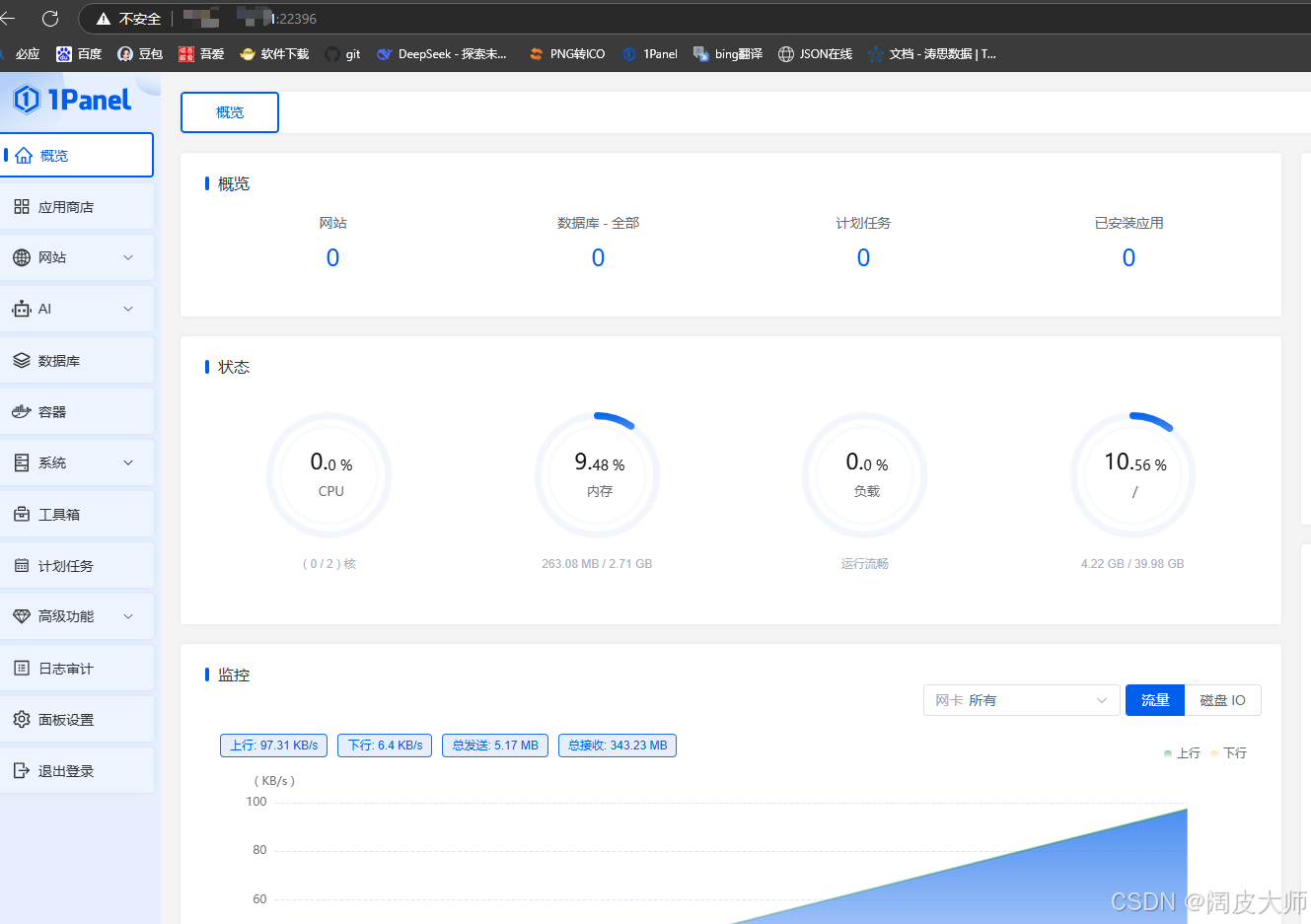Click the 日志审计 list icon
Viewport: 1311px width, 924px height.
click(x=22, y=669)
